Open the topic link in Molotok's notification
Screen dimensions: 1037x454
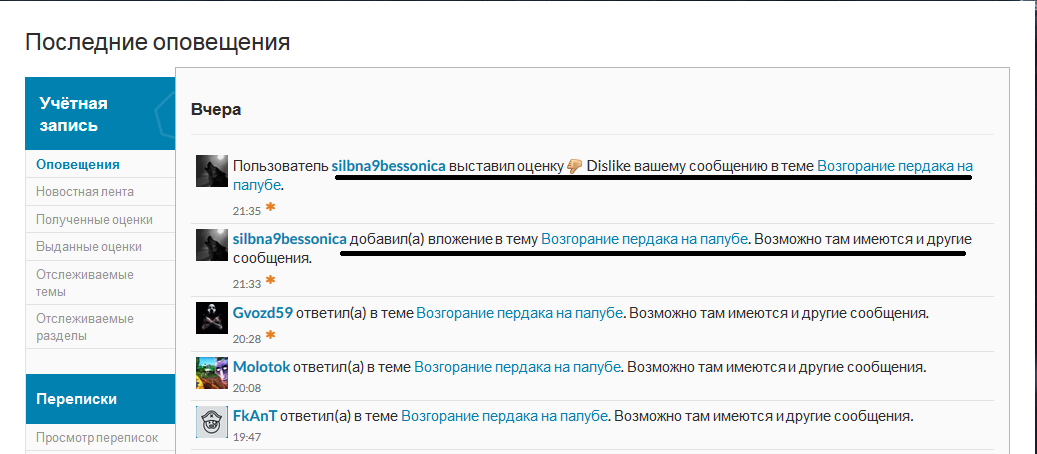tap(517, 367)
